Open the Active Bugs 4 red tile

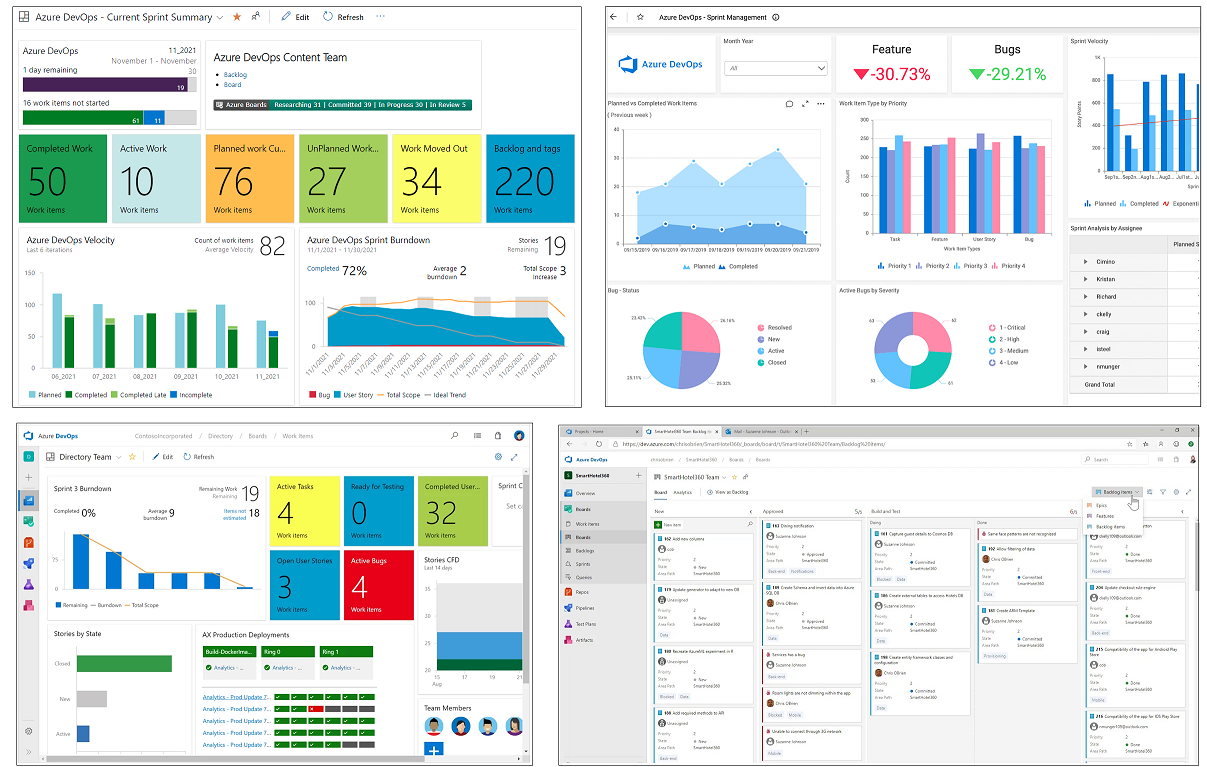pyautogui.click(x=379, y=584)
